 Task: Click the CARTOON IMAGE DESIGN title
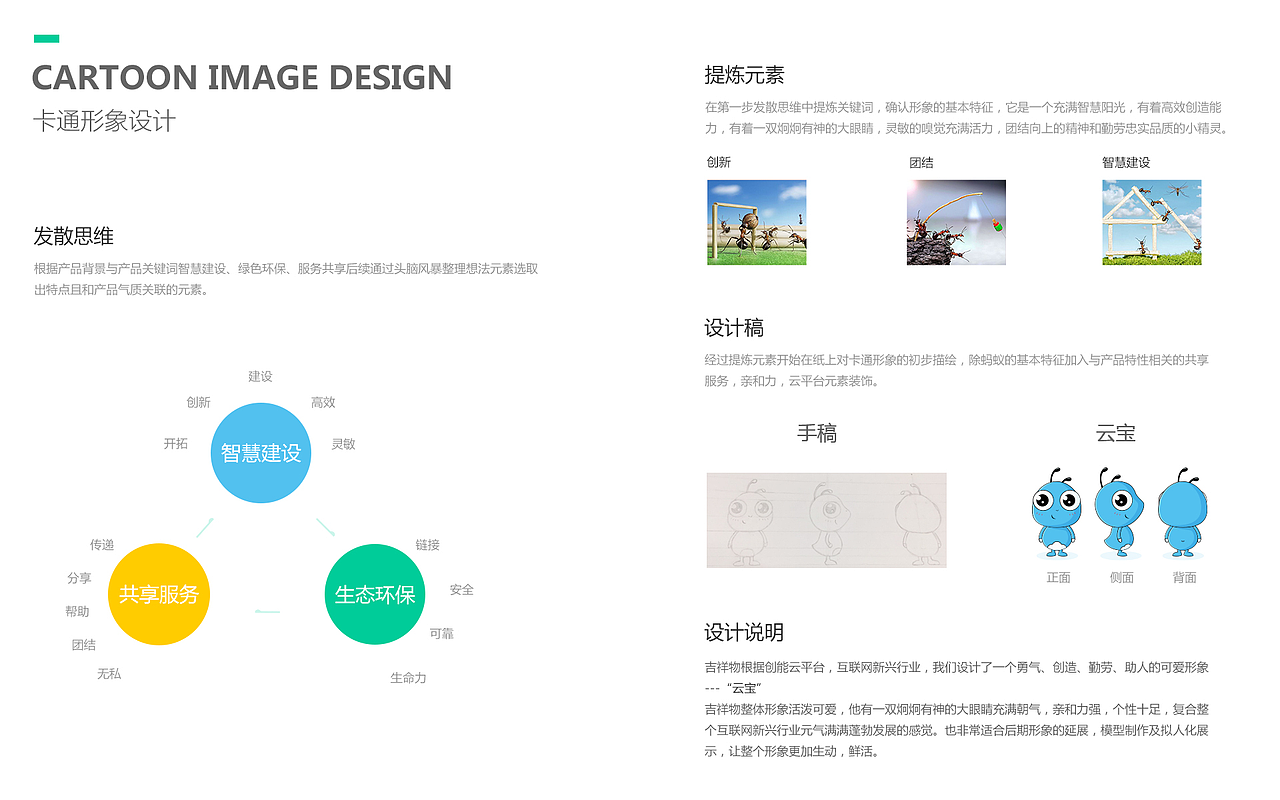pyautogui.click(x=242, y=77)
